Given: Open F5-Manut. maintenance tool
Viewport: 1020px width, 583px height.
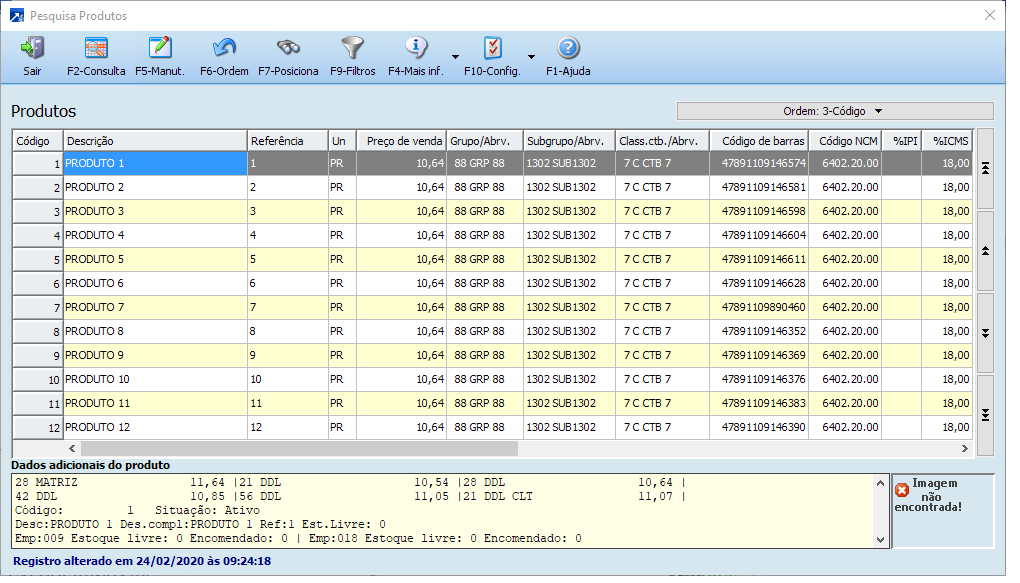Looking at the screenshot, I should click(159, 56).
